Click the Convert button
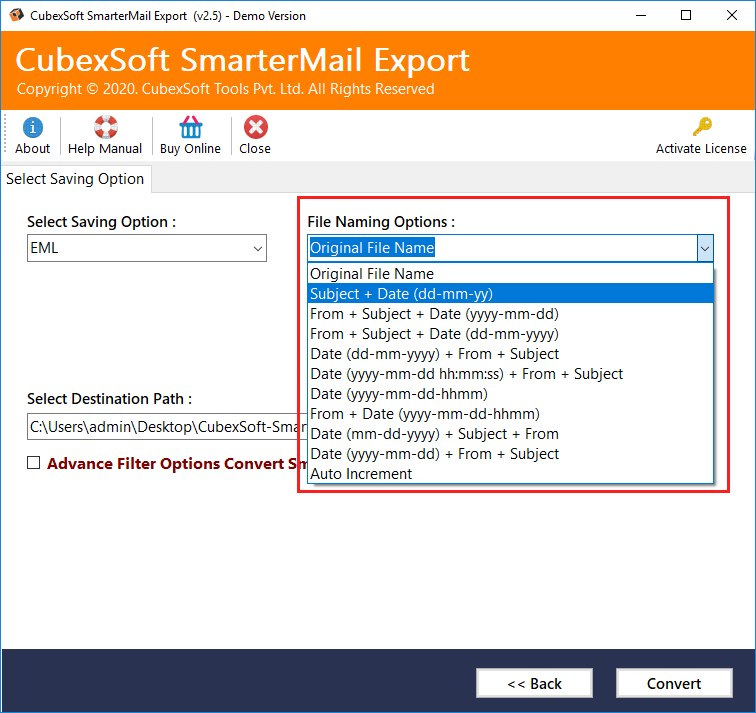The width and height of the screenshot is (756, 713). coord(674,683)
